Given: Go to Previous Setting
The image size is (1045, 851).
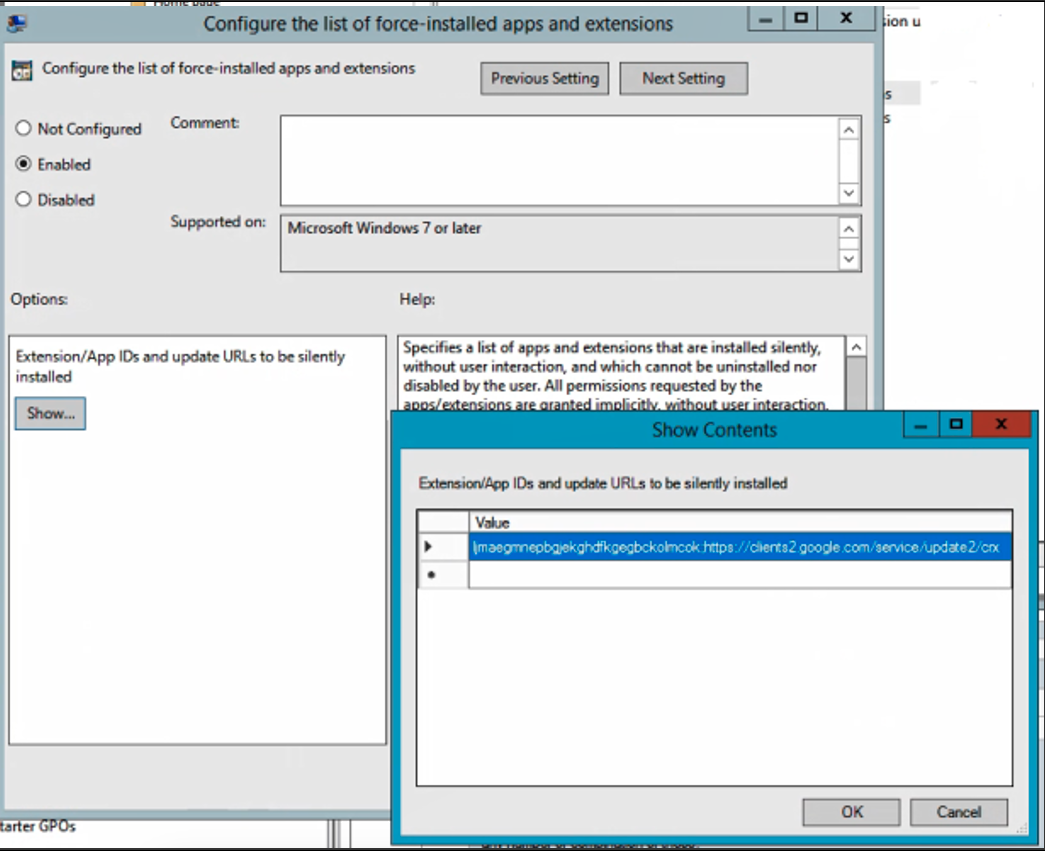Looking at the screenshot, I should tap(544, 78).
